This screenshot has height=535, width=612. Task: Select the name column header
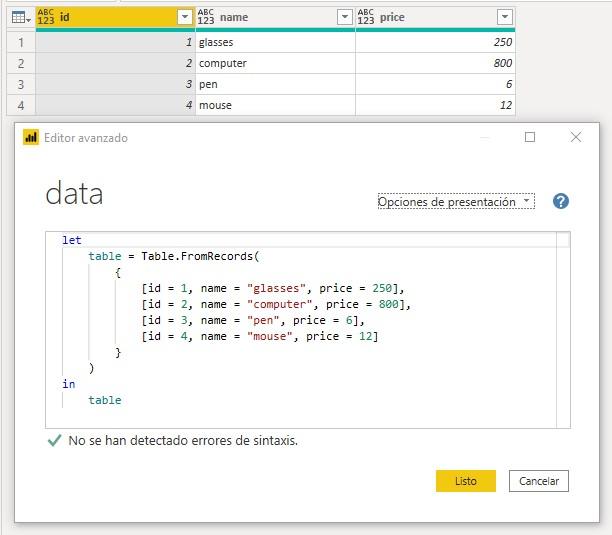(x=275, y=17)
